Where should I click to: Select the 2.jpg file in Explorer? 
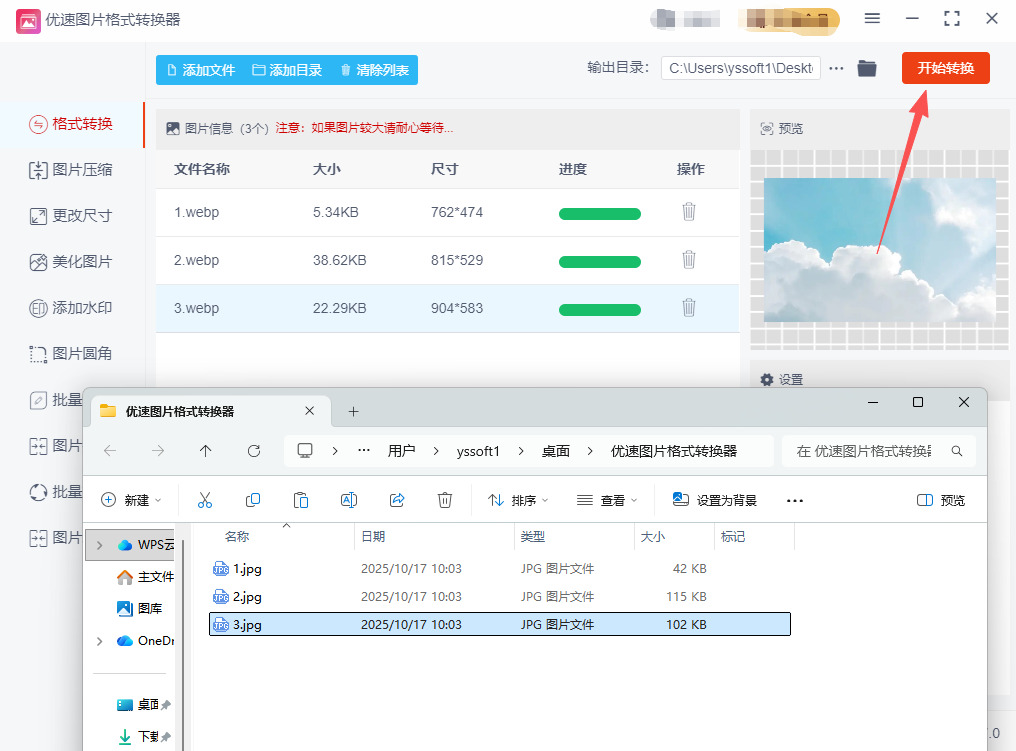(x=247, y=597)
